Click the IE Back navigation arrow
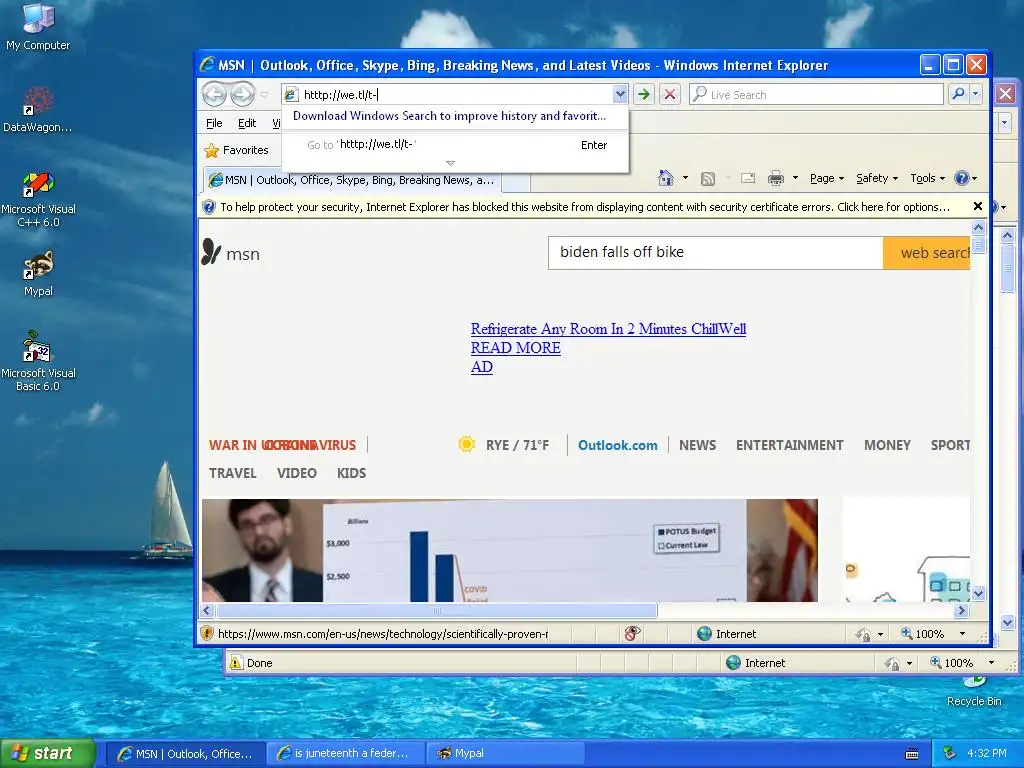Image resolution: width=1024 pixels, height=768 pixels. click(x=214, y=95)
